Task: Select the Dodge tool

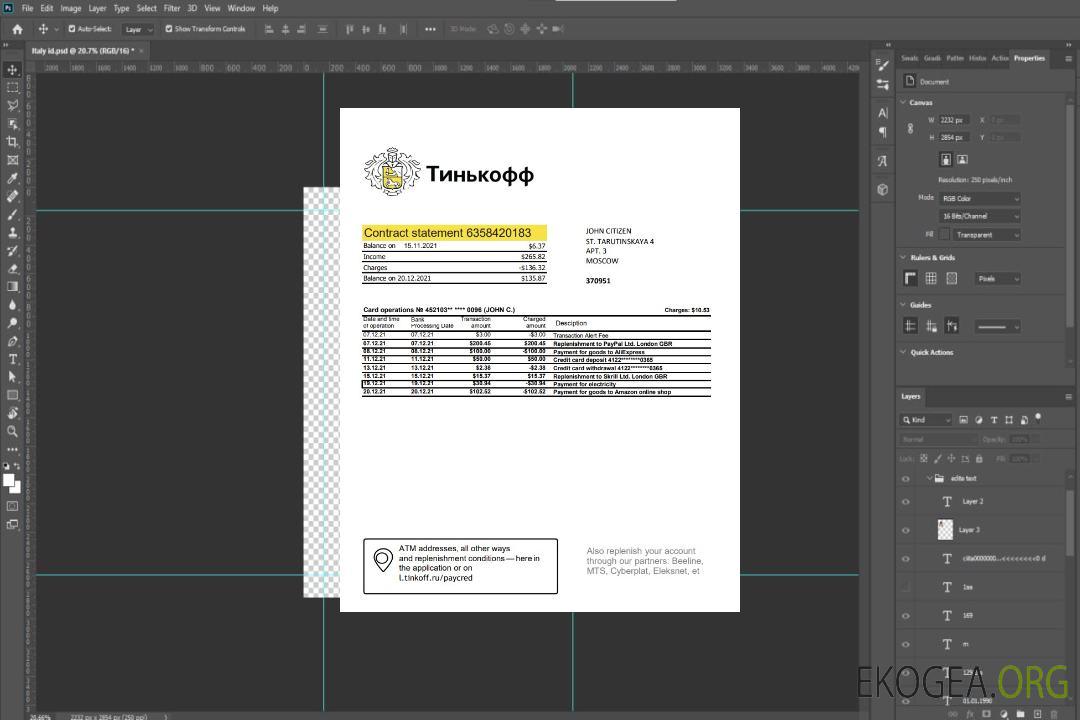Action: [x=12, y=323]
